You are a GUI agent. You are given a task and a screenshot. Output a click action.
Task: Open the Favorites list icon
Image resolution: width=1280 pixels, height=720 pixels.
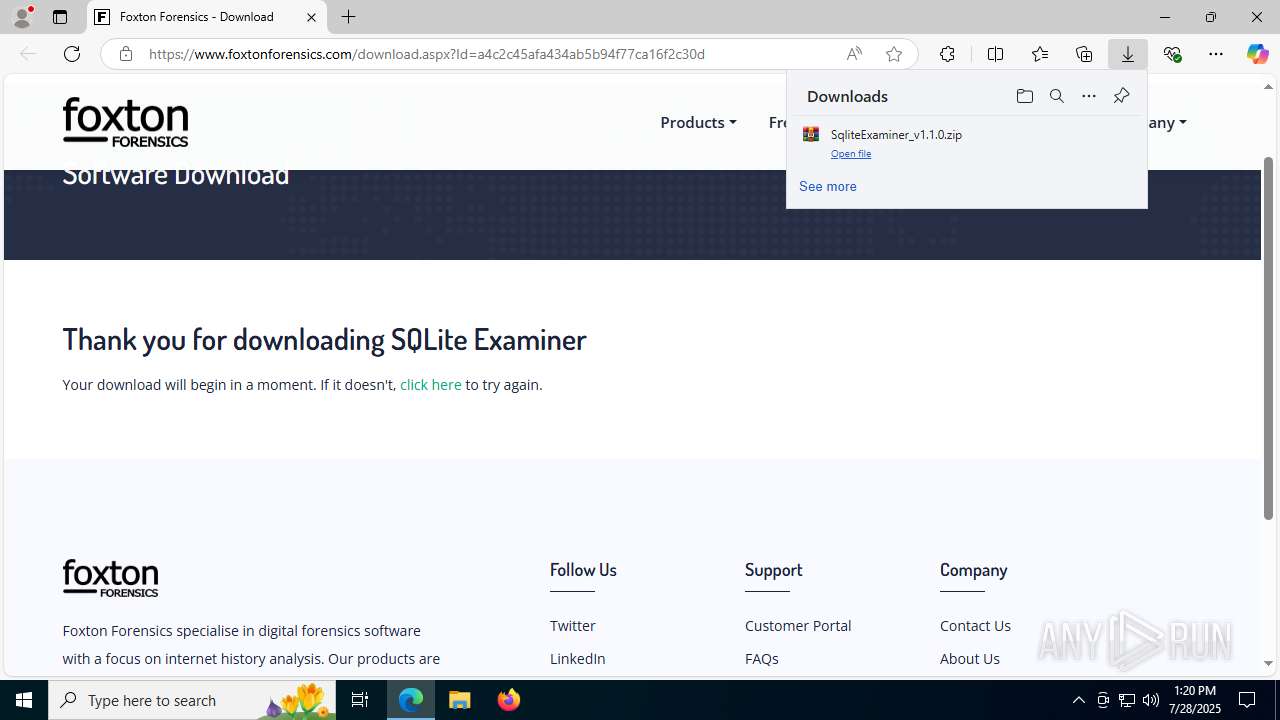click(1040, 54)
